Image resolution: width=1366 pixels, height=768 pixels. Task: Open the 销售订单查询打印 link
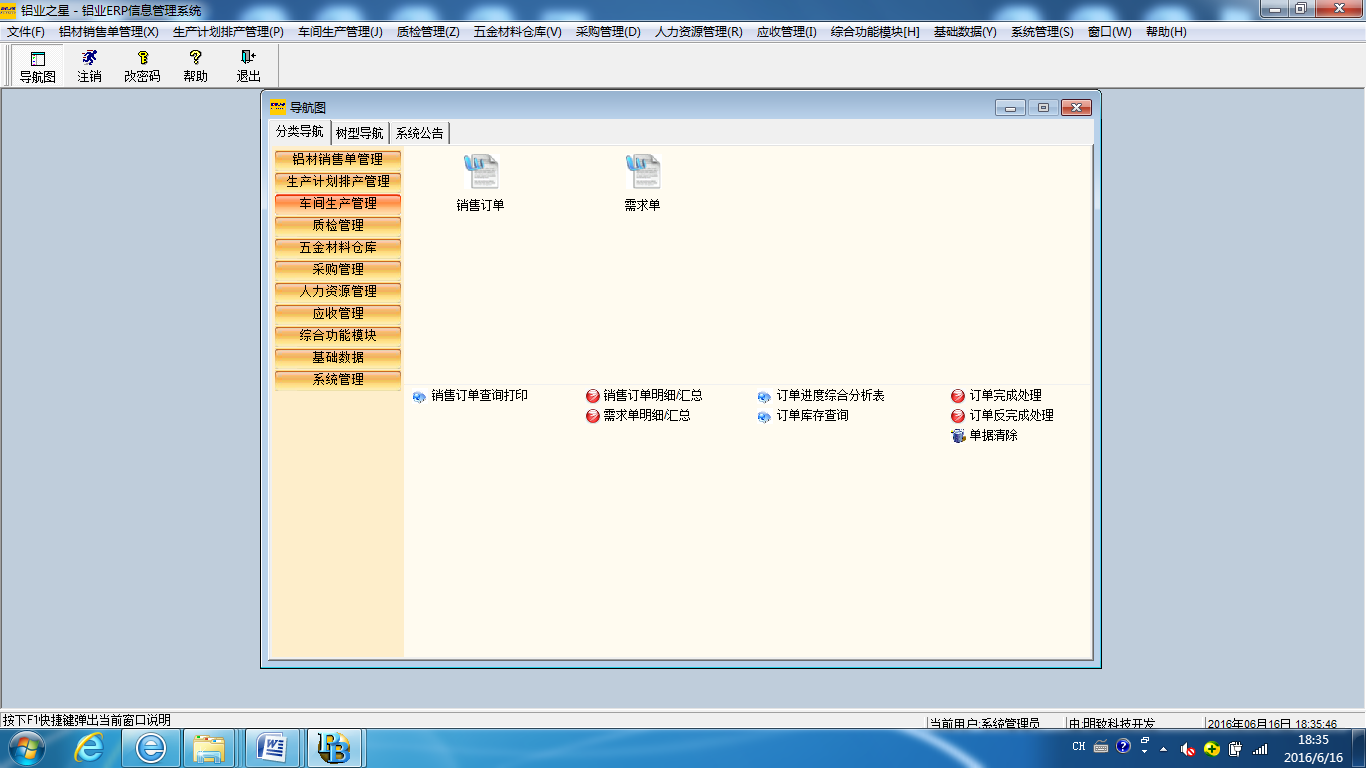click(x=479, y=396)
